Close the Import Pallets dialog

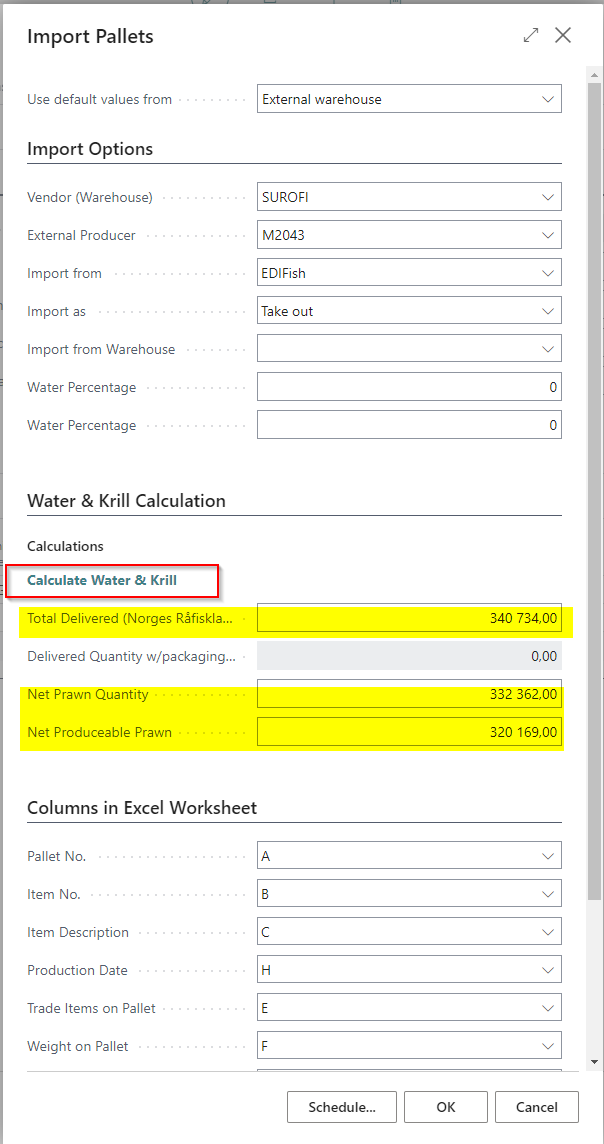(x=563, y=36)
